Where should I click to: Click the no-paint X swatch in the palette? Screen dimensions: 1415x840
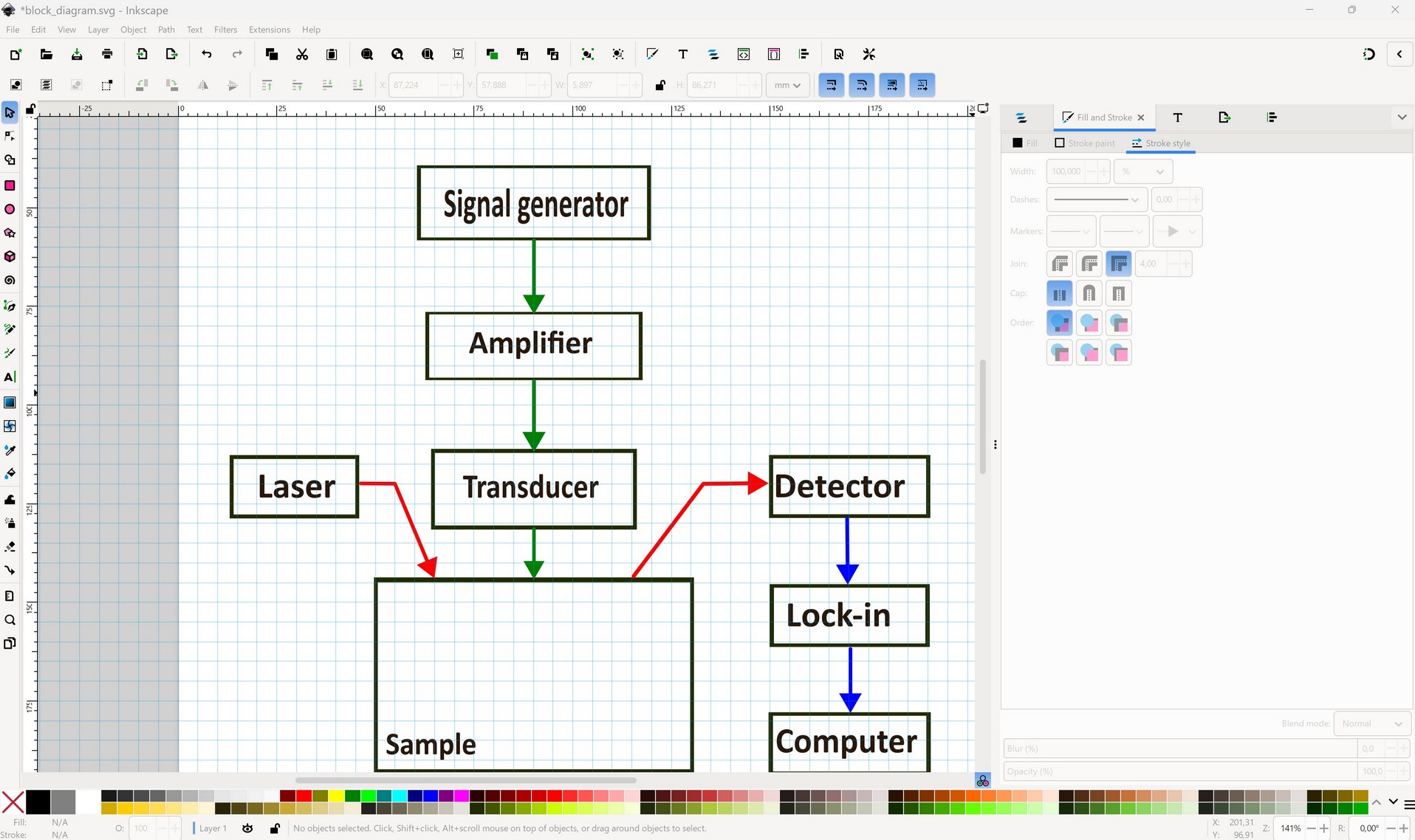coord(13,802)
